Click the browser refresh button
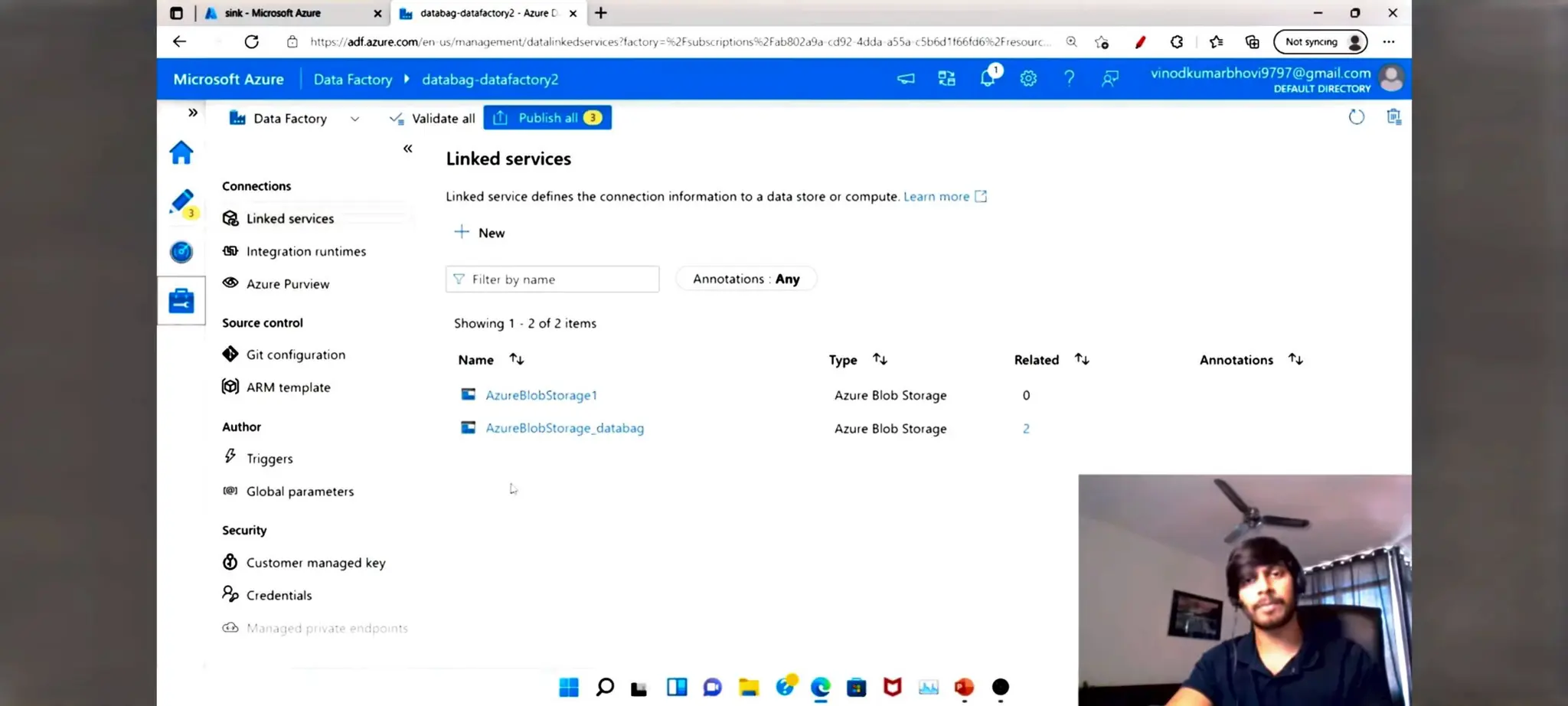 (x=251, y=42)
